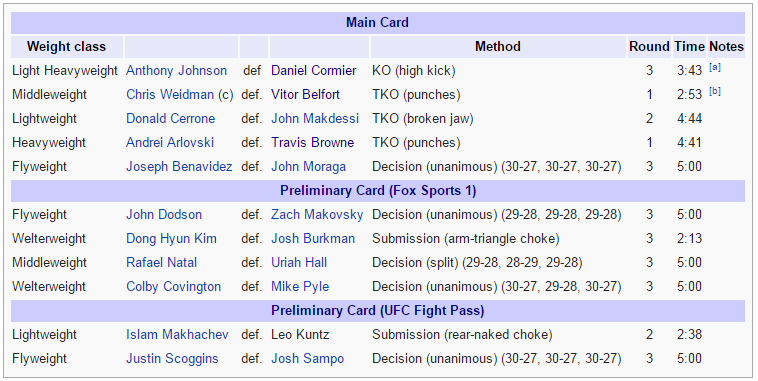Follow the Islam Makhachev link
The image size is (758, 381).
(x=177, y=335)
